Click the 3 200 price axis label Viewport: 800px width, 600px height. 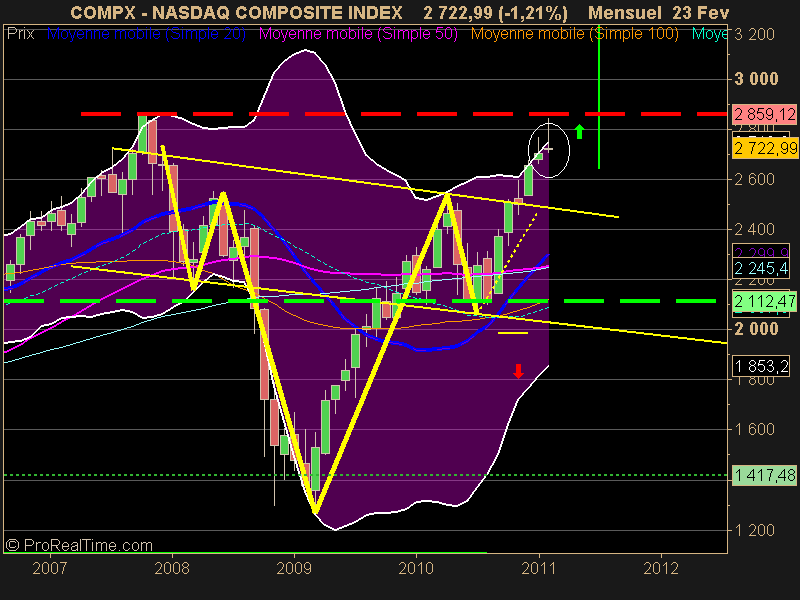[755, 34]
